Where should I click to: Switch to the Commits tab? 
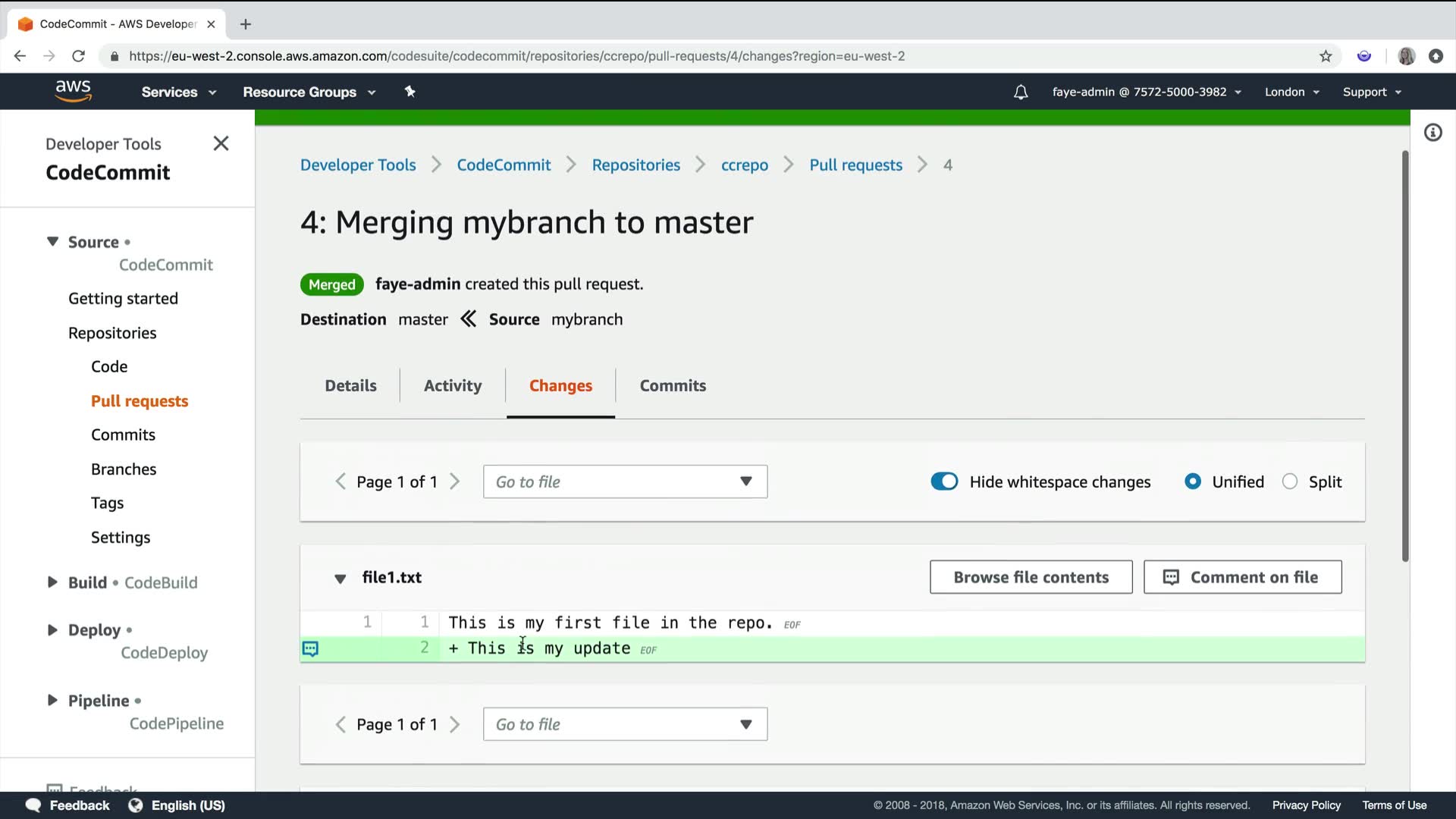coord(673,386)
